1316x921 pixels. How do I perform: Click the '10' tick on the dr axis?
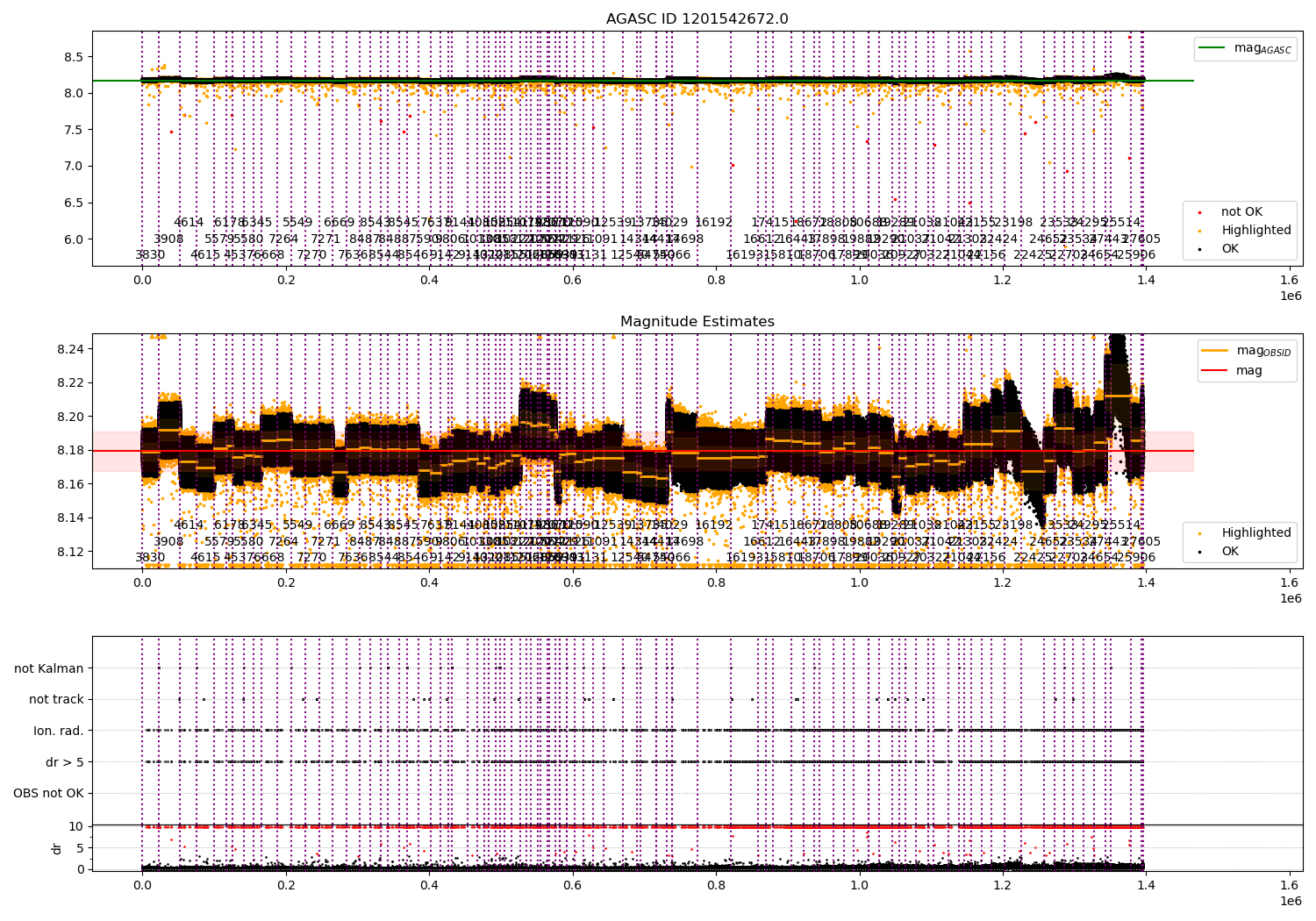[77, 826]
